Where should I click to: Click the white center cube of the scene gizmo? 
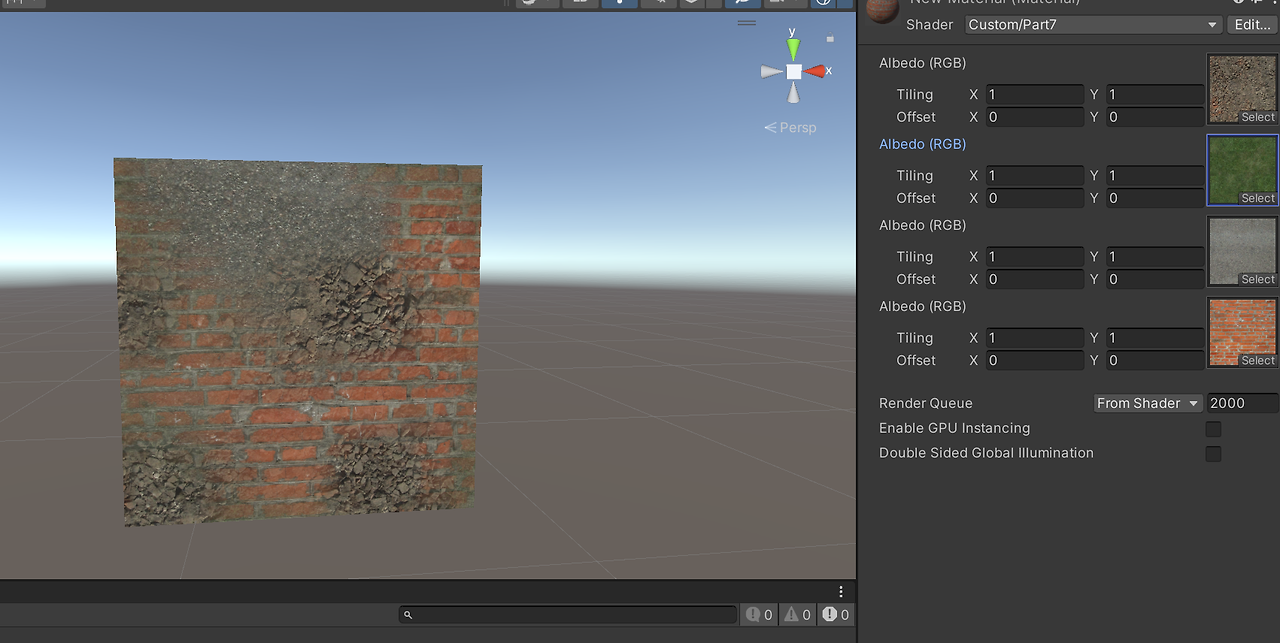pos(793,71)
